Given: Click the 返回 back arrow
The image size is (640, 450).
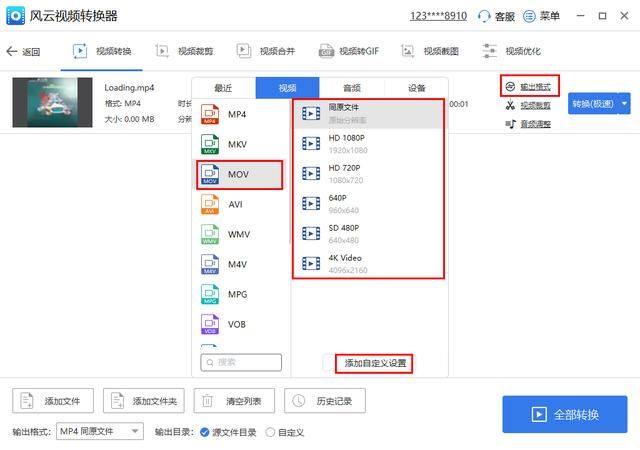Looking at the screenshot, I should (11, 51).
